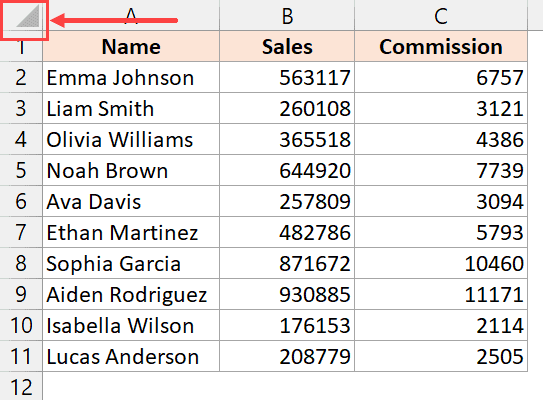Select column B header
The width and height of the screenshot is (543, 400).
point(287,15)
